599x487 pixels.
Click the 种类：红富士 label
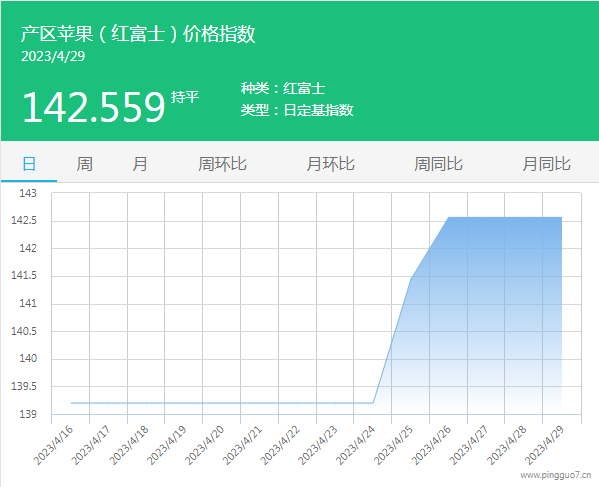point(283,88)
